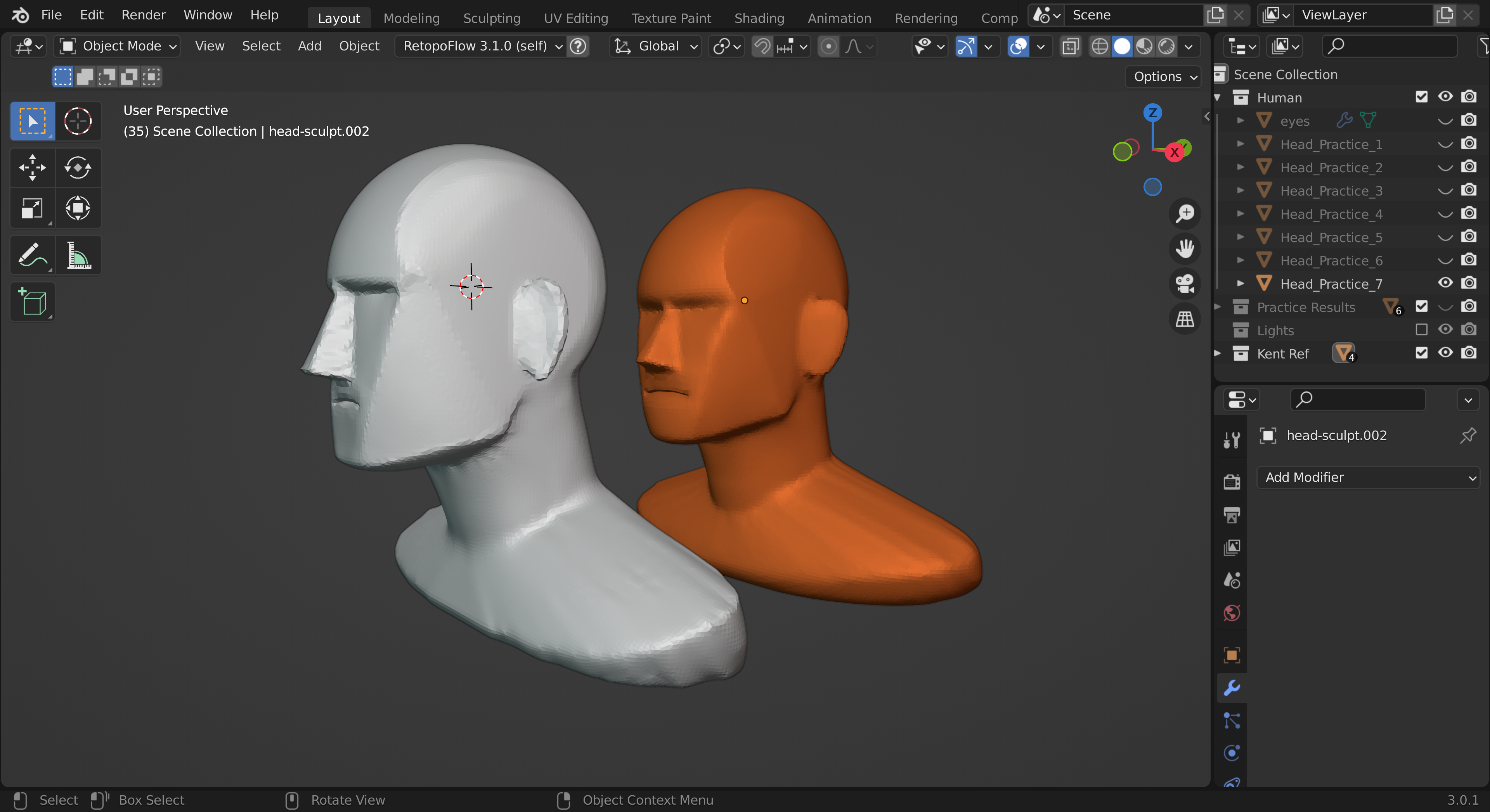Open the viewport Options popover
The width and height of the screenshot is (1490, 812).
[1164, 76]
